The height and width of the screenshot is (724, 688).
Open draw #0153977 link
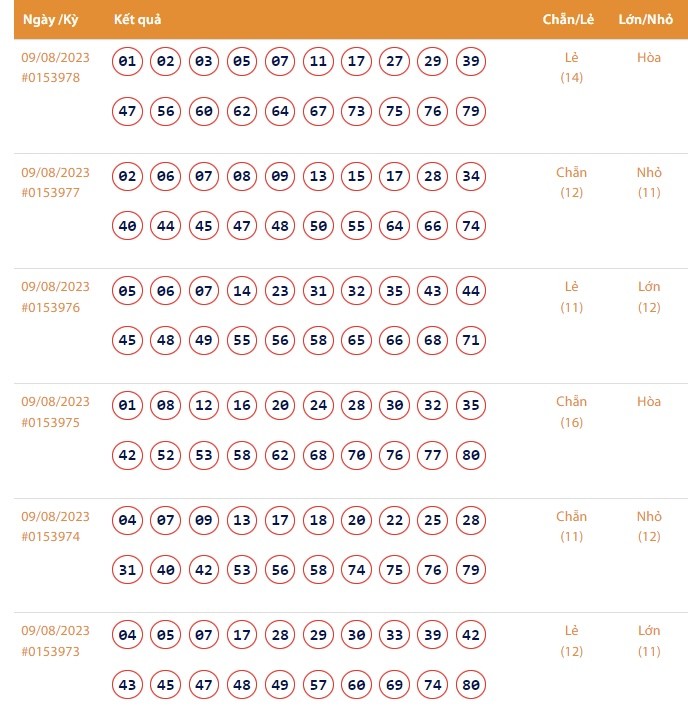point(50,193)
